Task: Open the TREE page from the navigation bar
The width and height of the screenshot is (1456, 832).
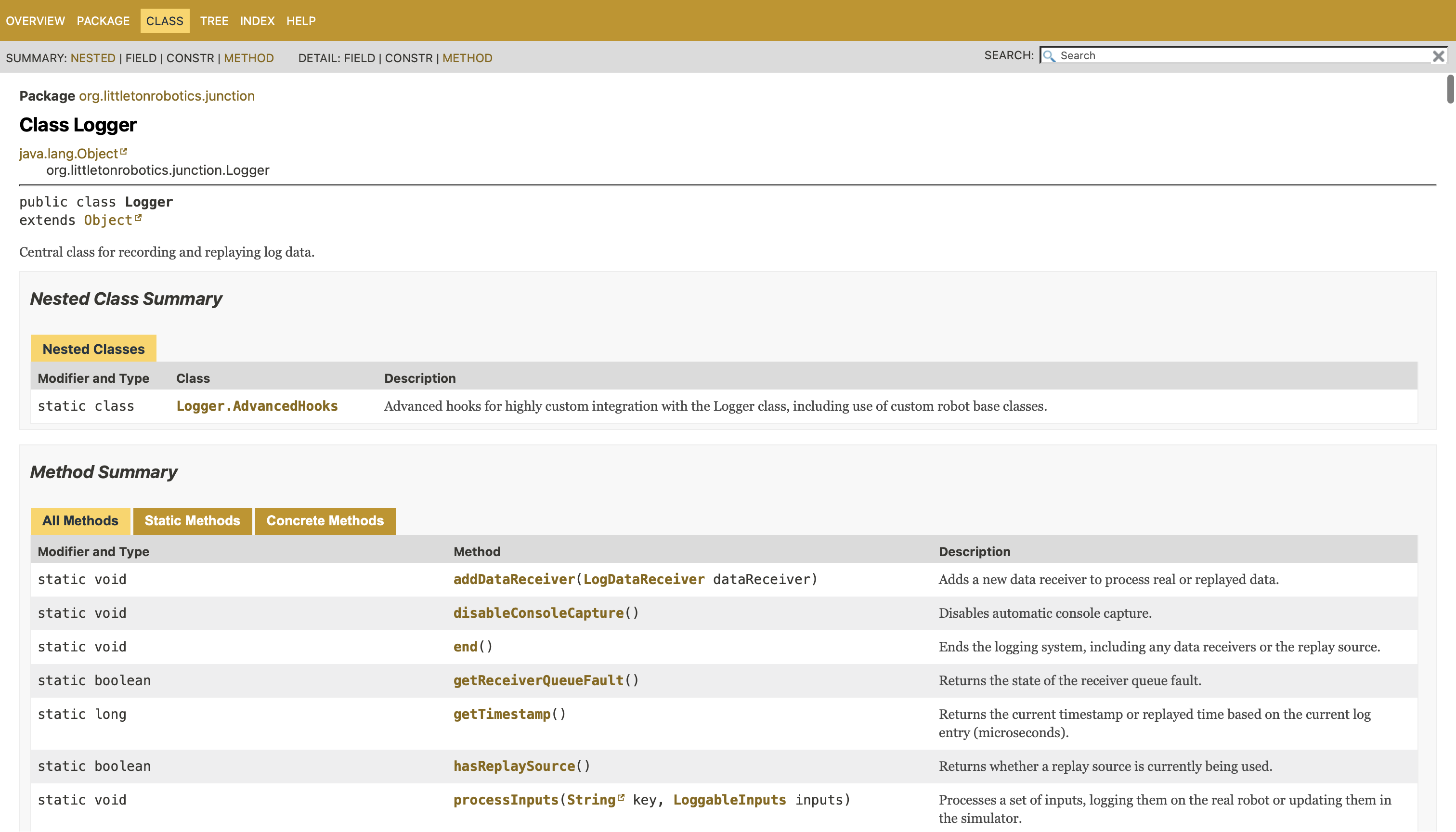Action: 214,21
